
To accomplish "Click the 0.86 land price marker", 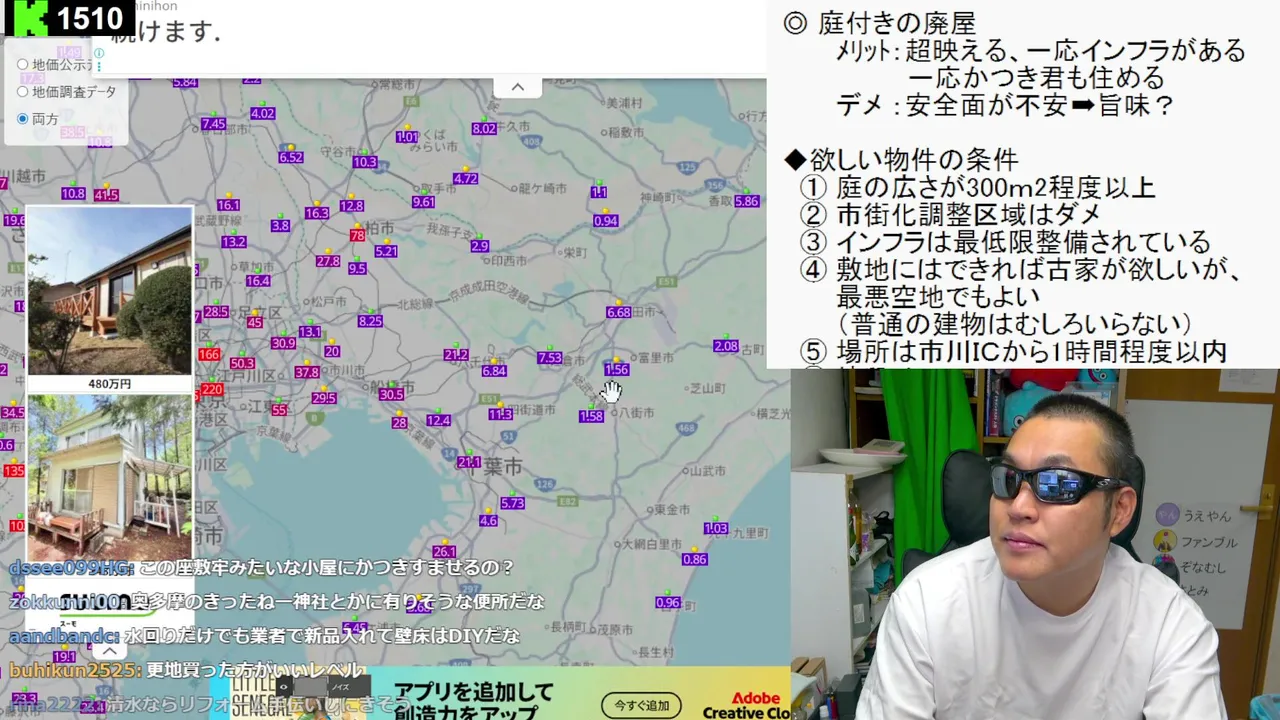I will (695, 560).
